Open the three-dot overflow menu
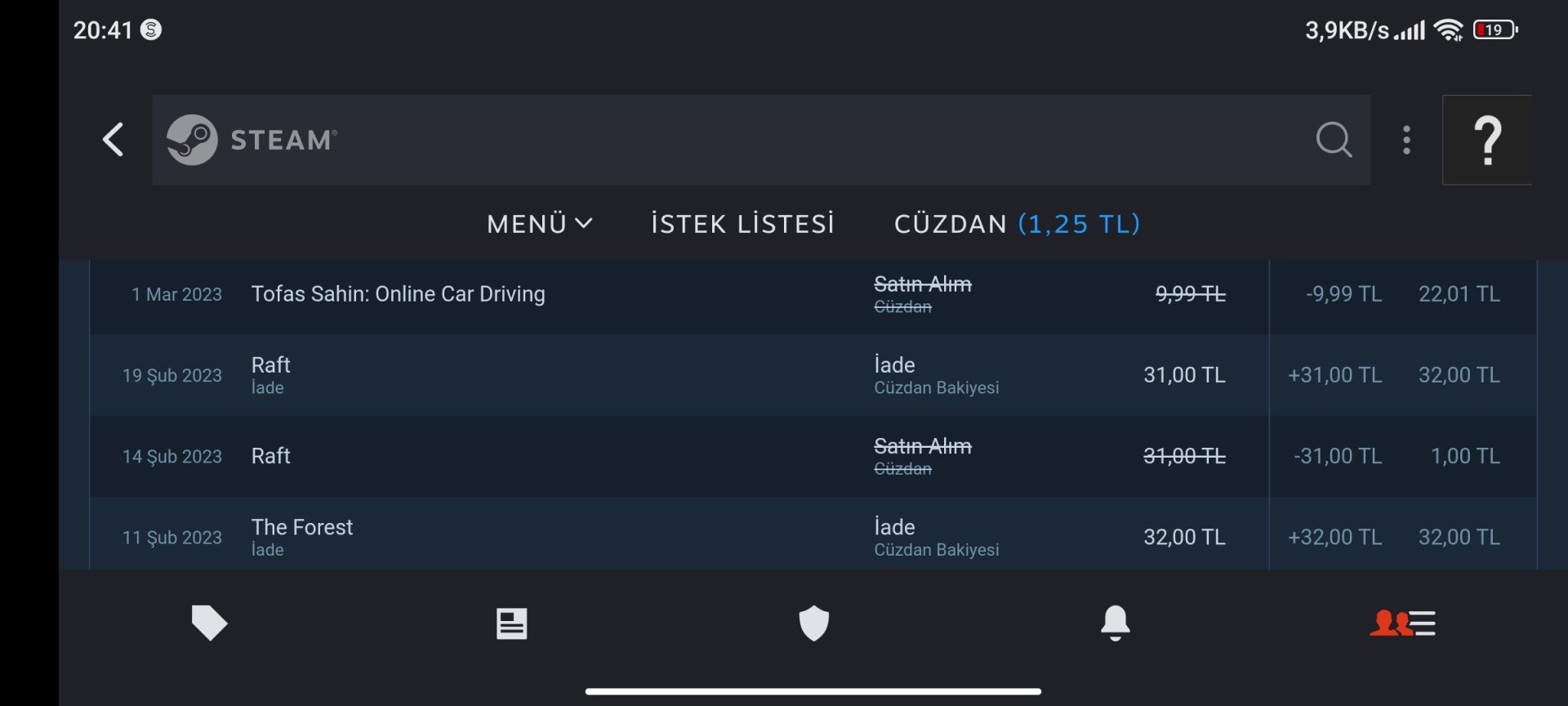The image size is (1568, 706). [x=1406, y=140]
